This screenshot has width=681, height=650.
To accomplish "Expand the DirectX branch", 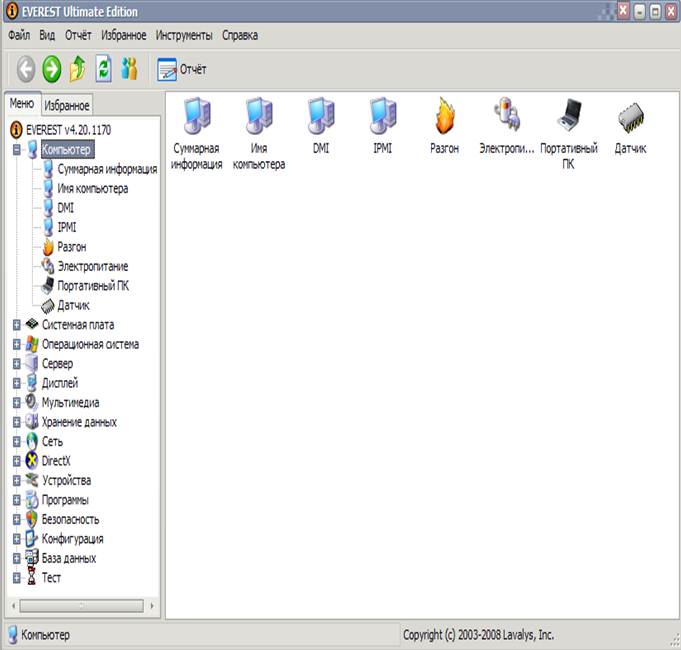I will (x=17, y=461).
